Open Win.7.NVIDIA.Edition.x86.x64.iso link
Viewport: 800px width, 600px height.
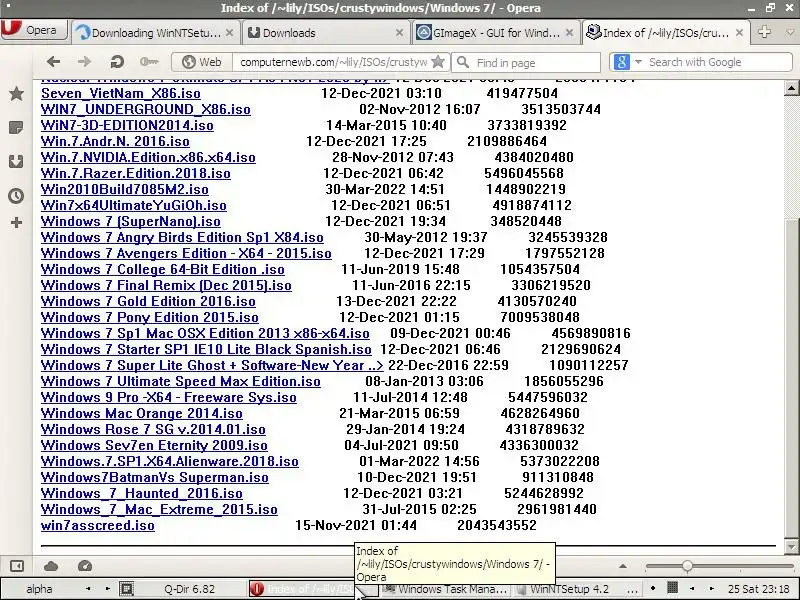148,157
